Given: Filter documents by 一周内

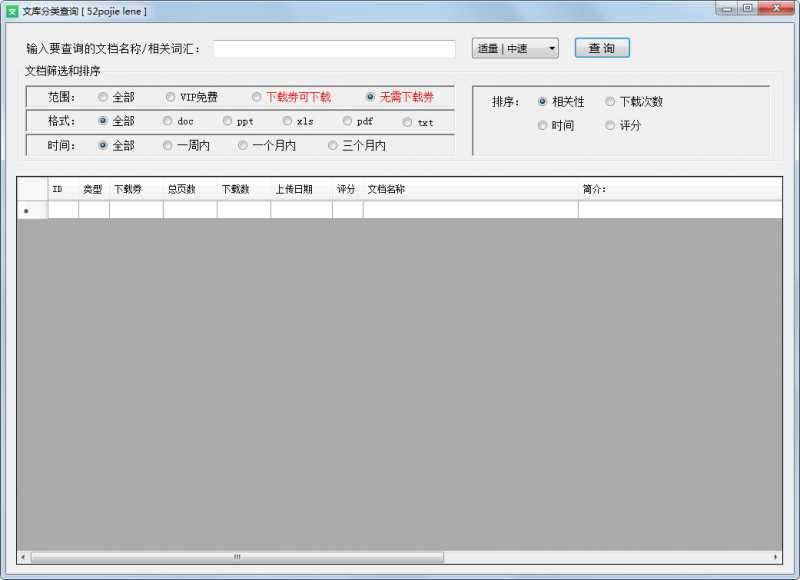Looking at the screenshot, I should [166, 145].
